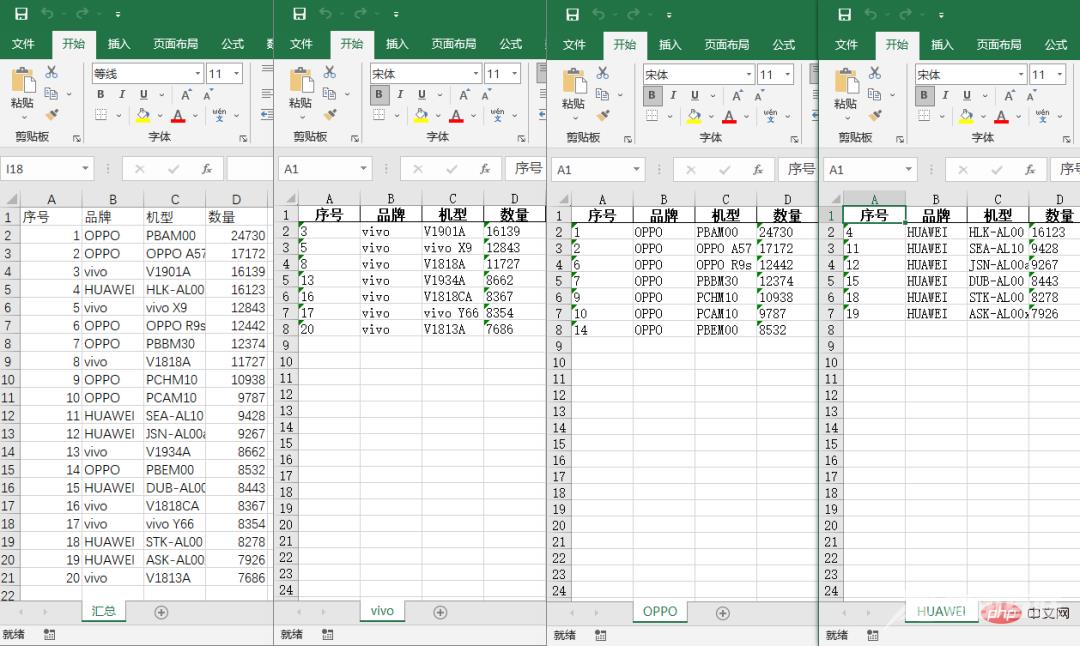This screenshot has width=1080, height=646.
Task: Toggle Bold formatting in the 汇总 workbook
Action: click(x=99, y=93)
